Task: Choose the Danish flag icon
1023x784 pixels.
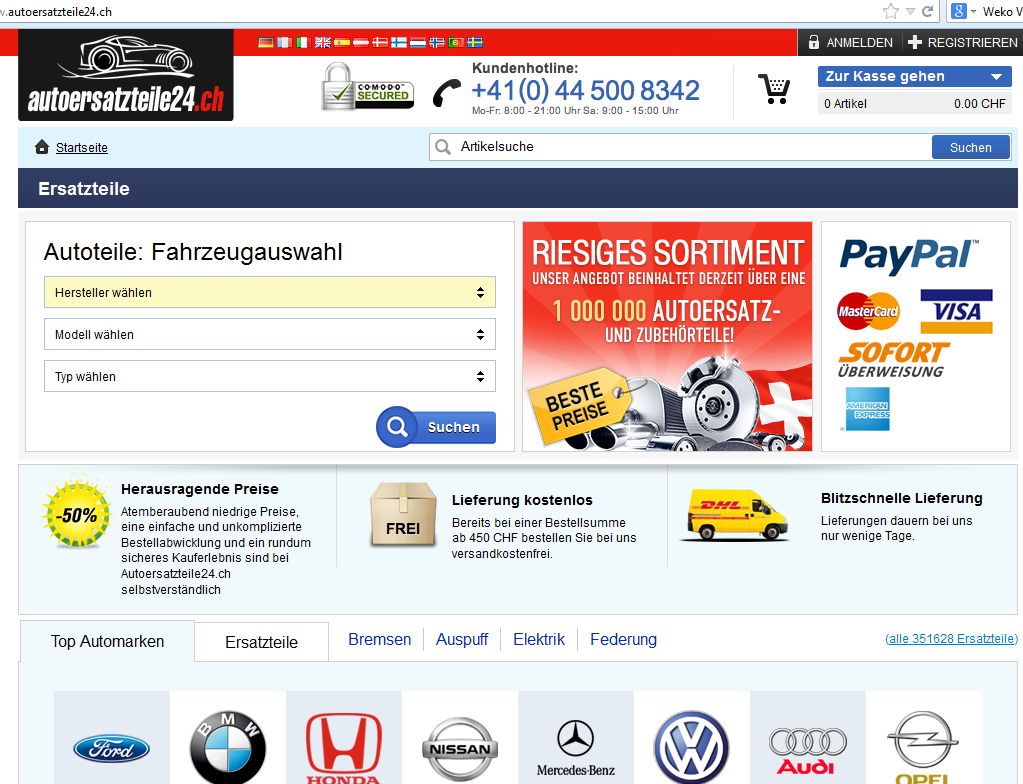Action: (x=380, y=42)
